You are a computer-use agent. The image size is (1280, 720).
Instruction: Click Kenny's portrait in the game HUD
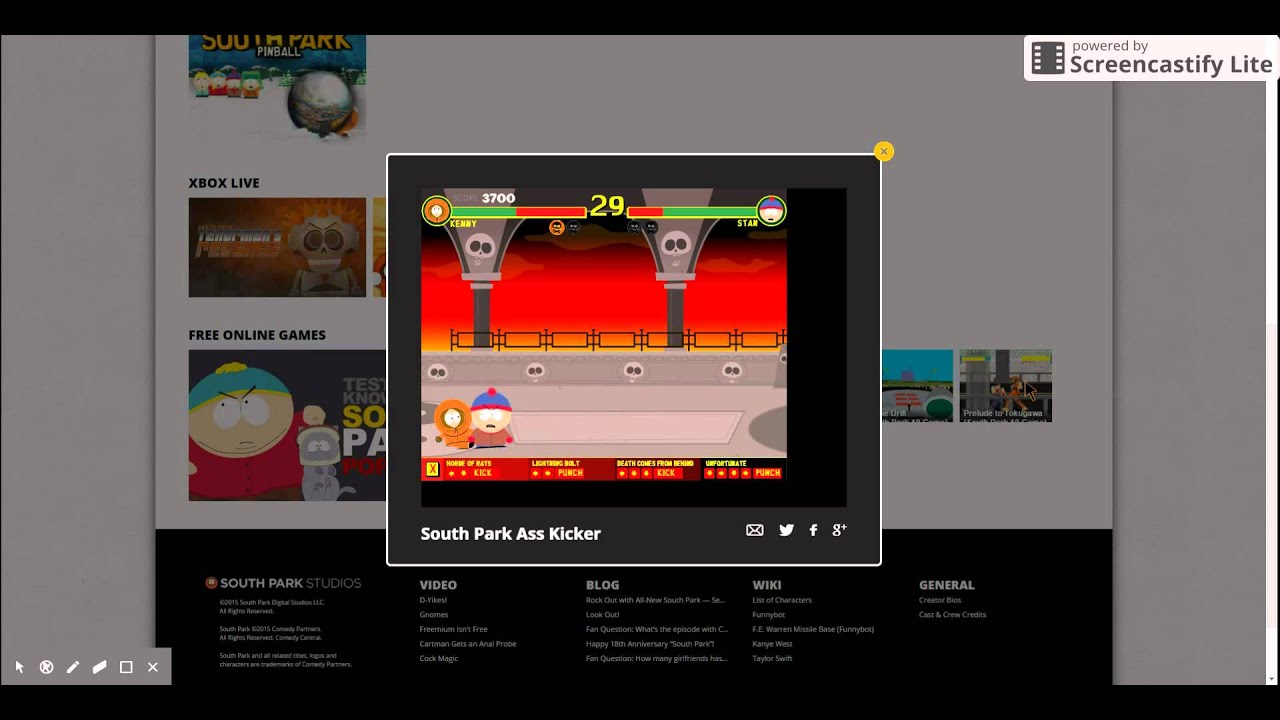click(x=436, y=211)
